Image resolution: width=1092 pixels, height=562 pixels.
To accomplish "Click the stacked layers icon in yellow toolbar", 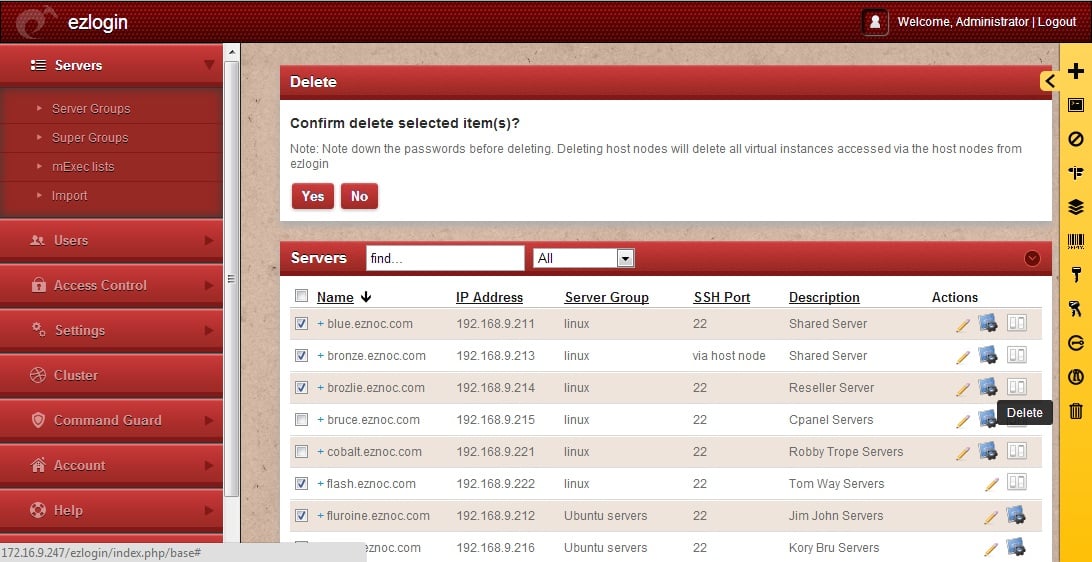I will click(1075, 207).
